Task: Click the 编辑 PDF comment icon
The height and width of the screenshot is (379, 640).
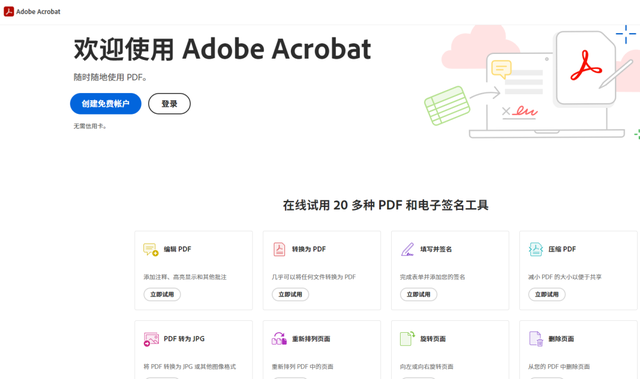Action: [151, 249]
